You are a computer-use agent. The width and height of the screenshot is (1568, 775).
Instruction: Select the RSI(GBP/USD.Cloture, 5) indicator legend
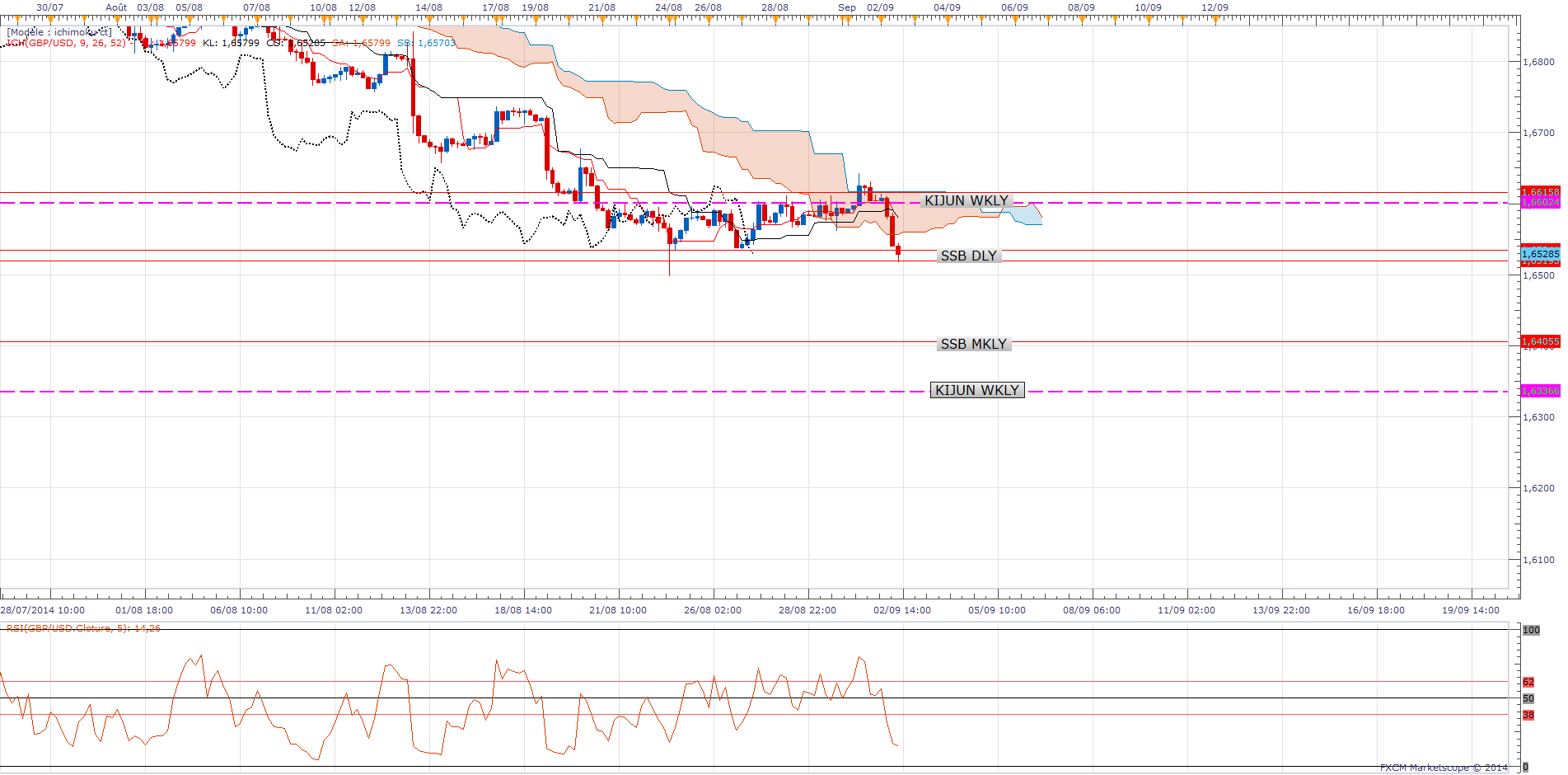[83, 628]
